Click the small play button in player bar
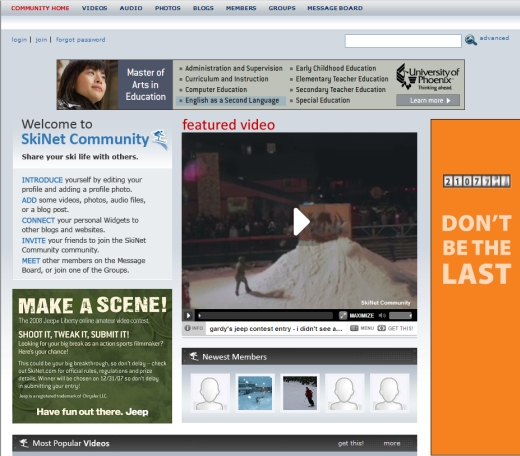Screen dimensions: 520x456 click(x=188, y=315)
